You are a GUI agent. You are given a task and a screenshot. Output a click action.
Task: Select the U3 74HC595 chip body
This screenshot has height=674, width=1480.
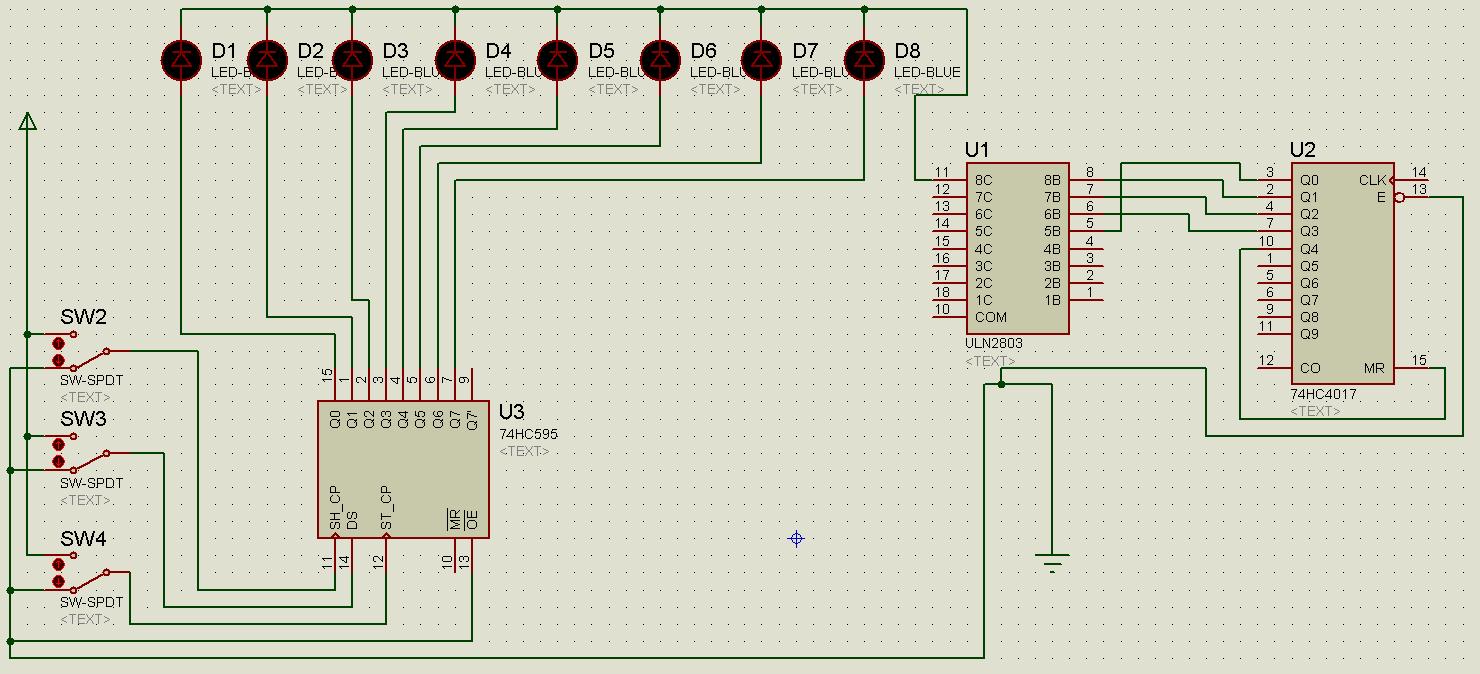click(x=404, y=470)
